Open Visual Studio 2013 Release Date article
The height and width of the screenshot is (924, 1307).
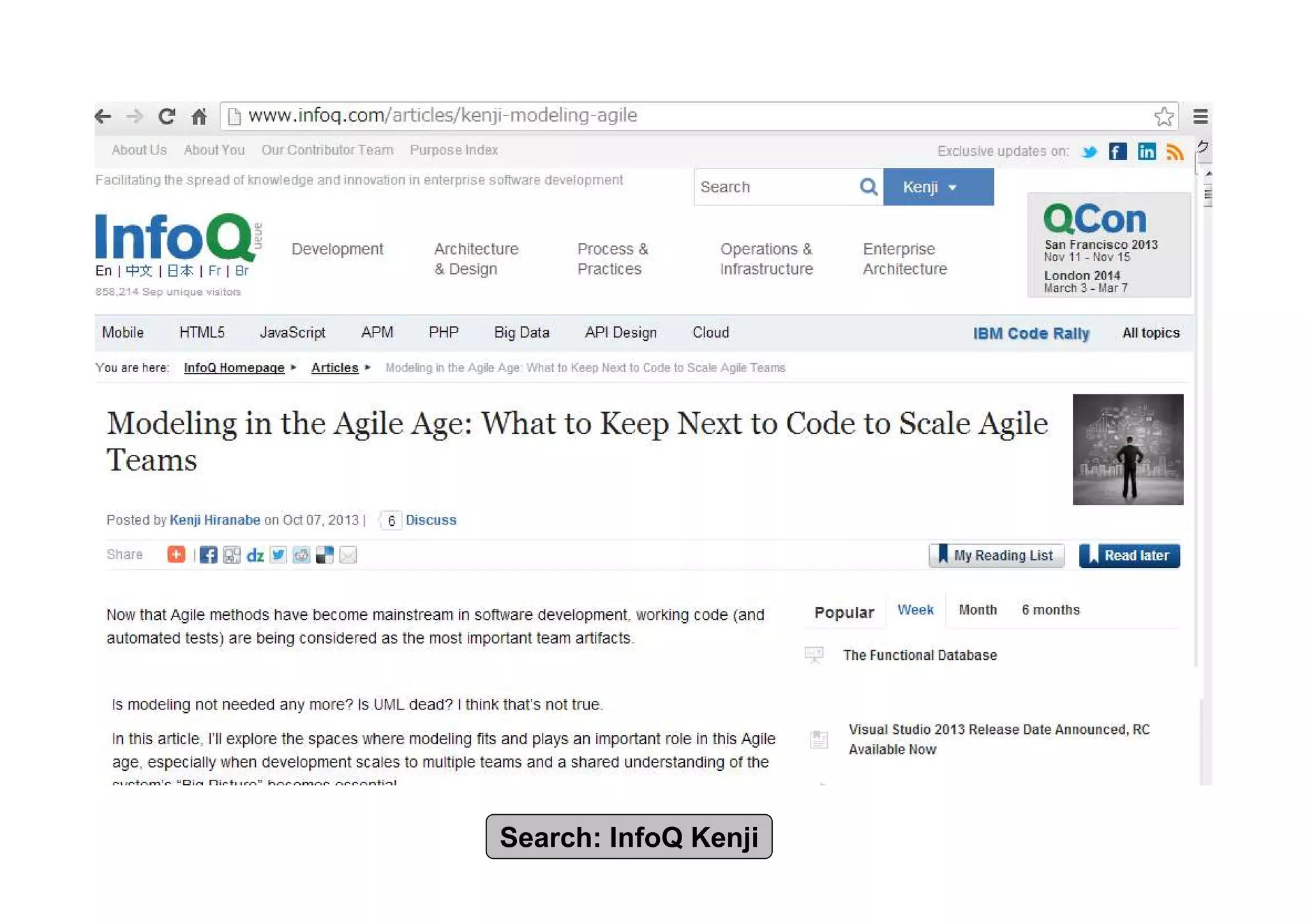999,740
